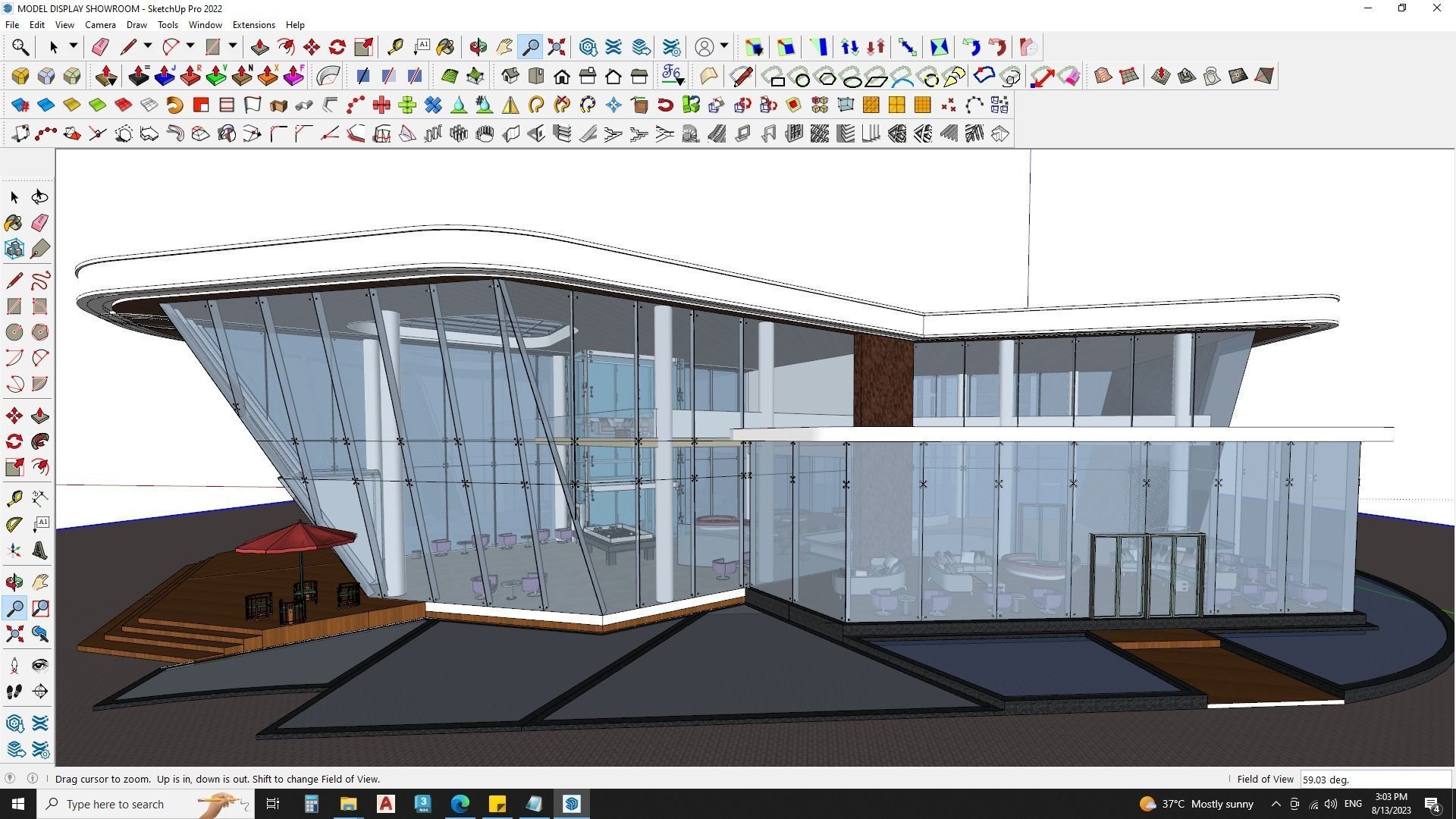Screen dimensions: 1456x819
Task: Toggle off the highlighted Zoom tool
Action: (x=530, y=46)
